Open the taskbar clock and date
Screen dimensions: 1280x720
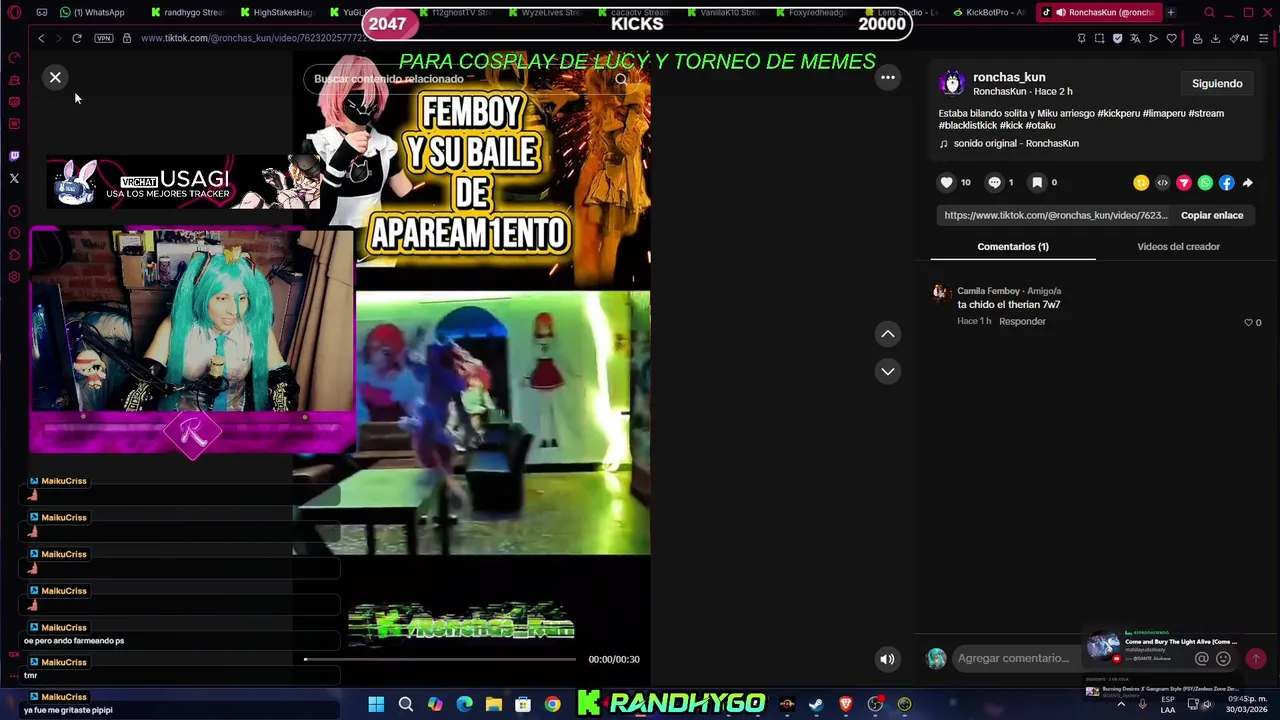point(1246,704)
